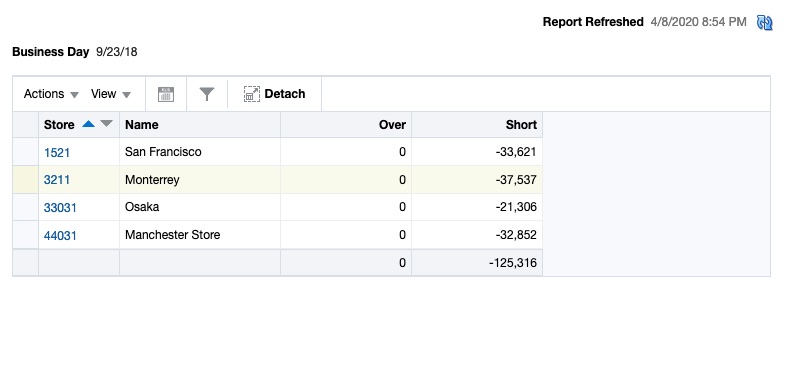Image resolution: width=789 pixels, height=381 pixels.
Task: Open the View menu
Action: [111, 94]
